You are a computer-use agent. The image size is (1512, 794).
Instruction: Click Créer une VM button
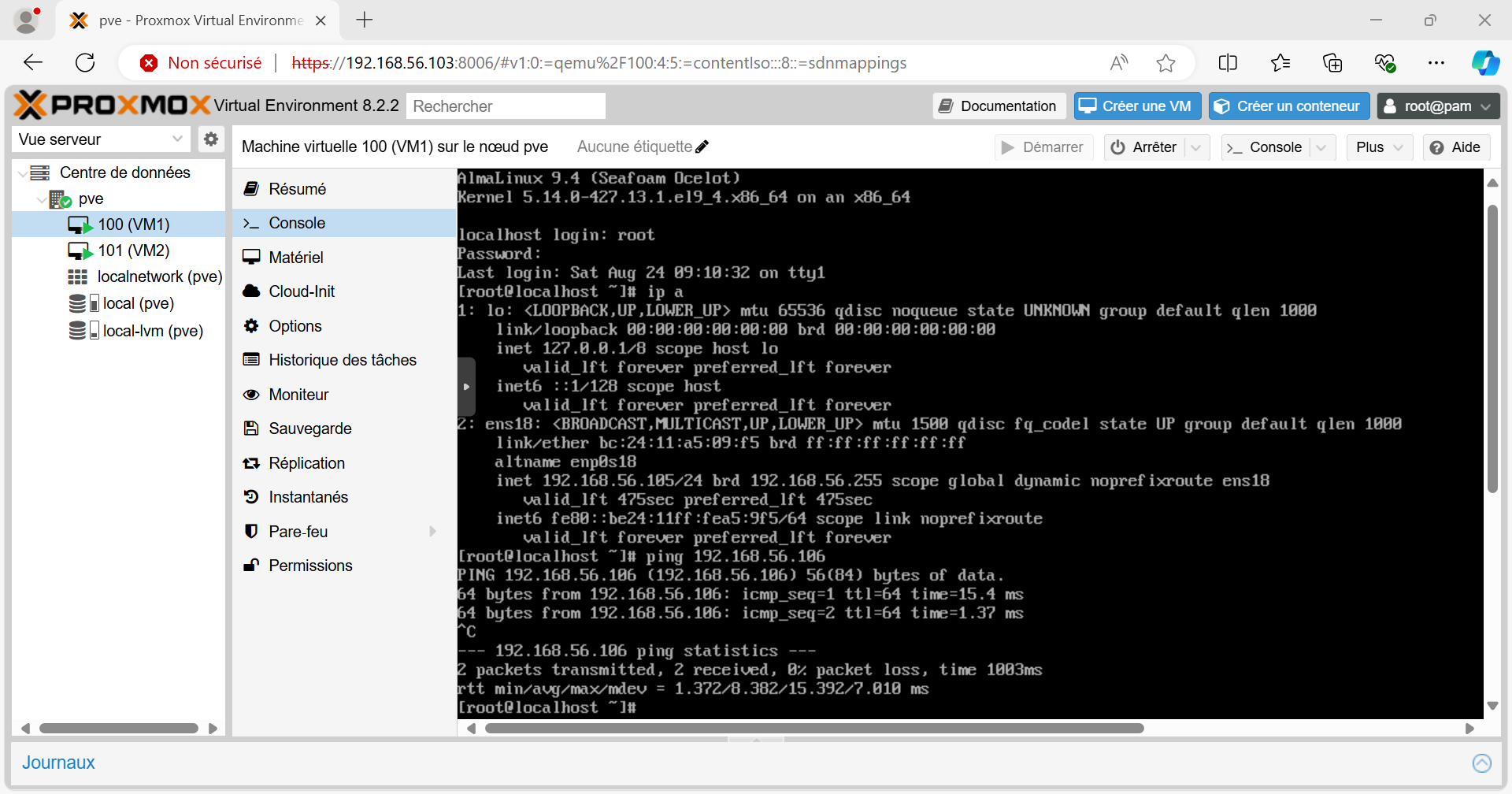pos(1137,106)
